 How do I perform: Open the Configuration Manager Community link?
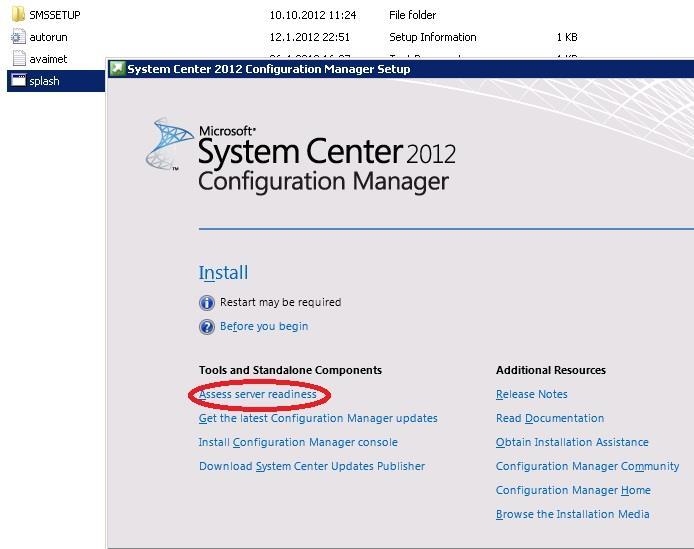click(587, 466)
